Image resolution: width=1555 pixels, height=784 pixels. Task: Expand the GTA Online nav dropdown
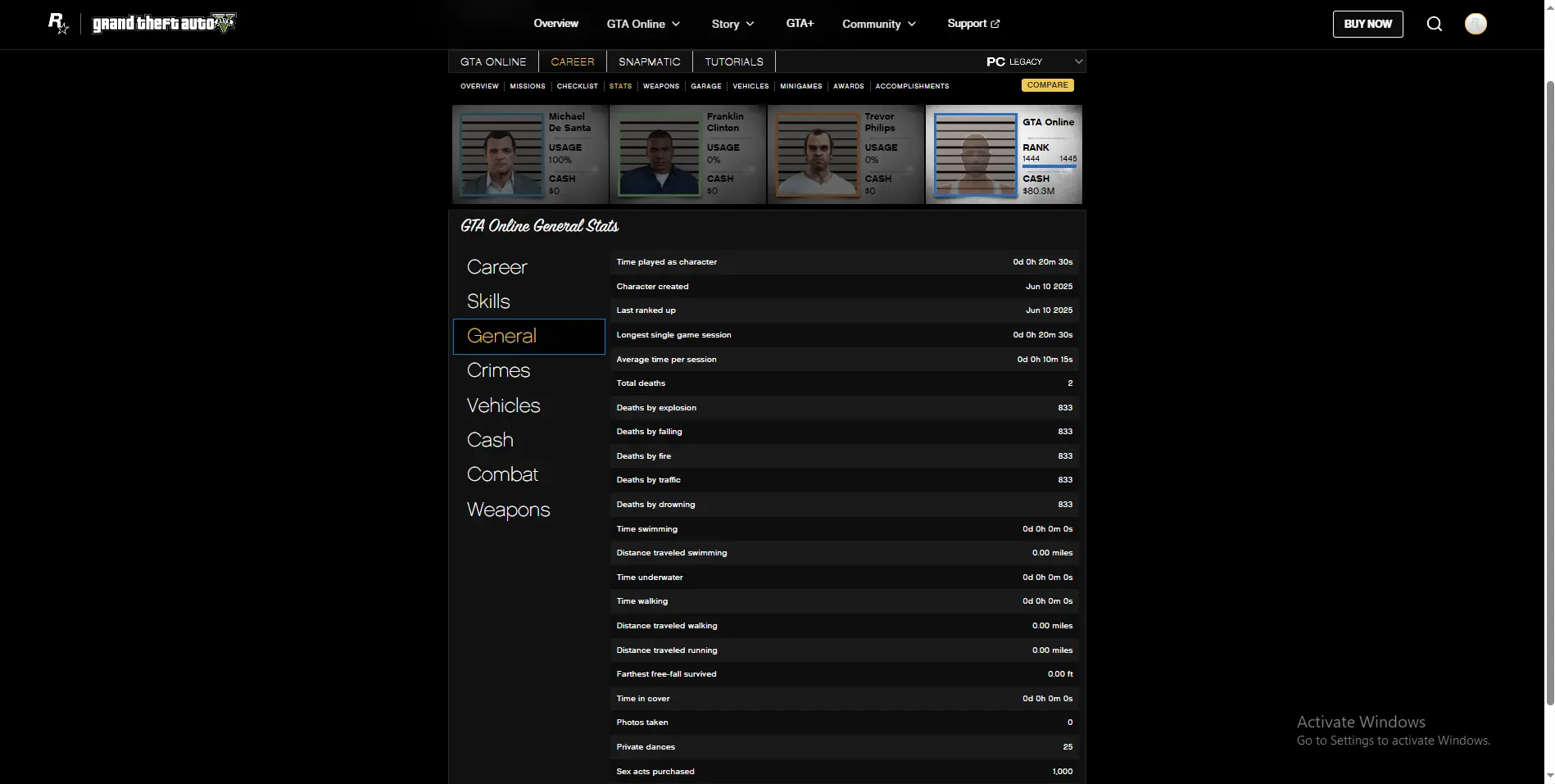click(643, 24)
